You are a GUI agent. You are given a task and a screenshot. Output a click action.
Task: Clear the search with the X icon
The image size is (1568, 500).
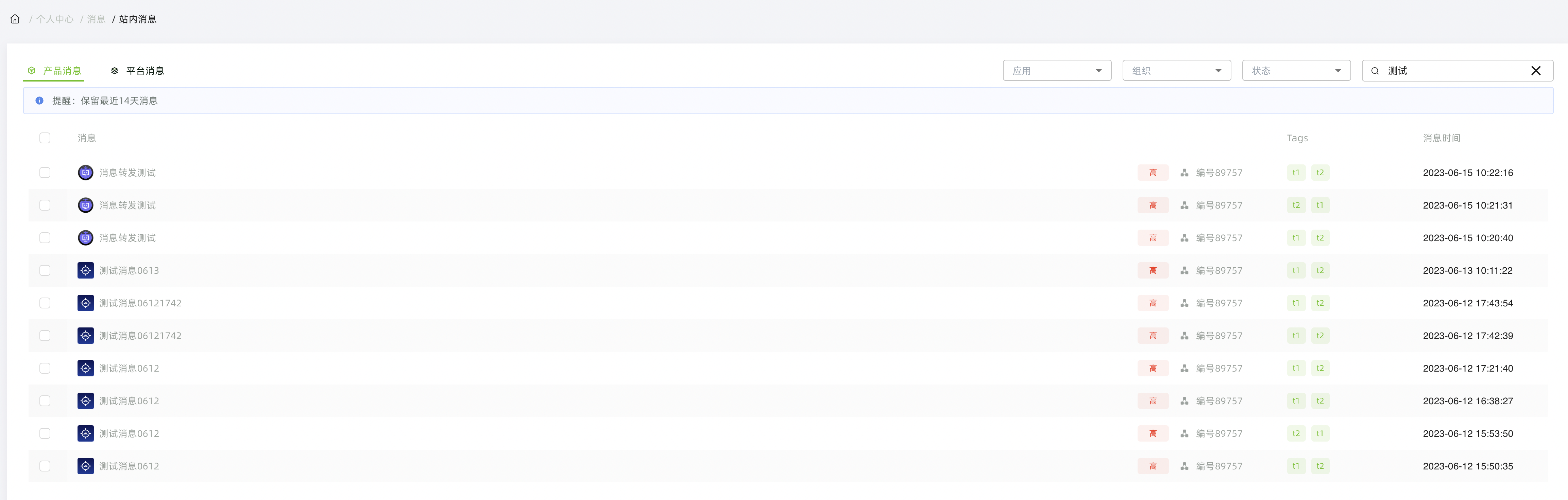click(1536, 71)
